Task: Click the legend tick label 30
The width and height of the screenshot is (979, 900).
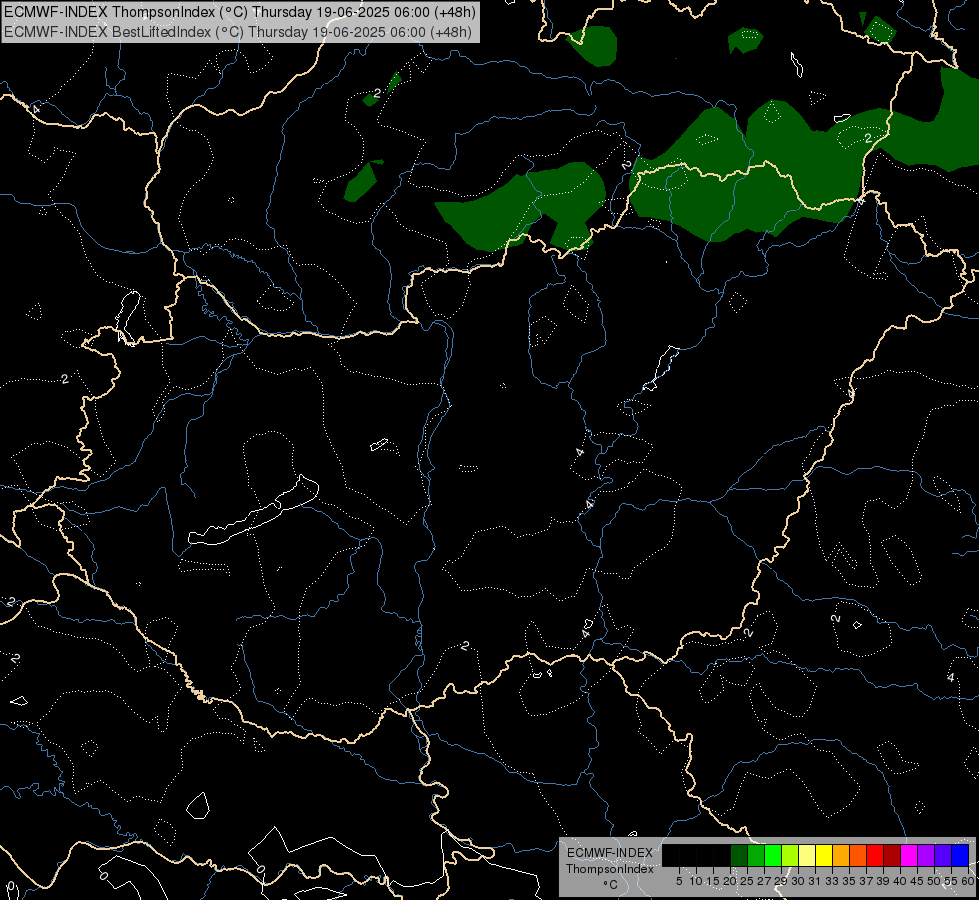Action: 799,881
